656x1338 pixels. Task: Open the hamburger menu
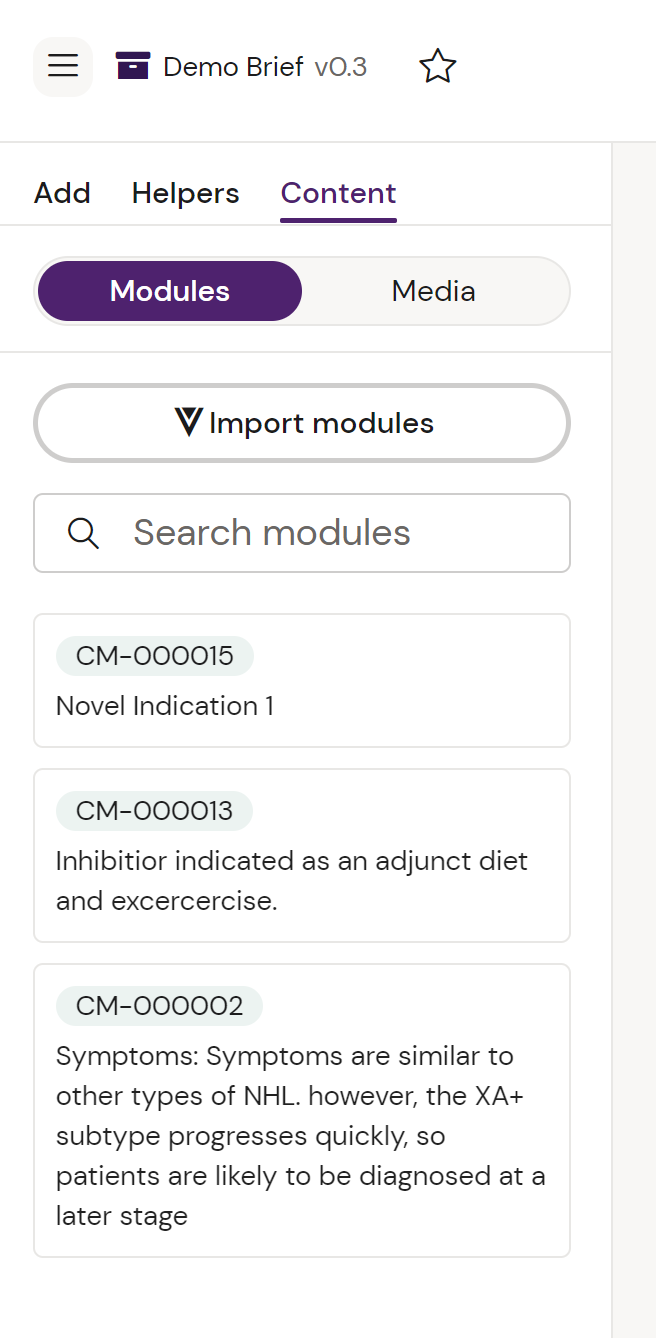click(x=63, y=67)
